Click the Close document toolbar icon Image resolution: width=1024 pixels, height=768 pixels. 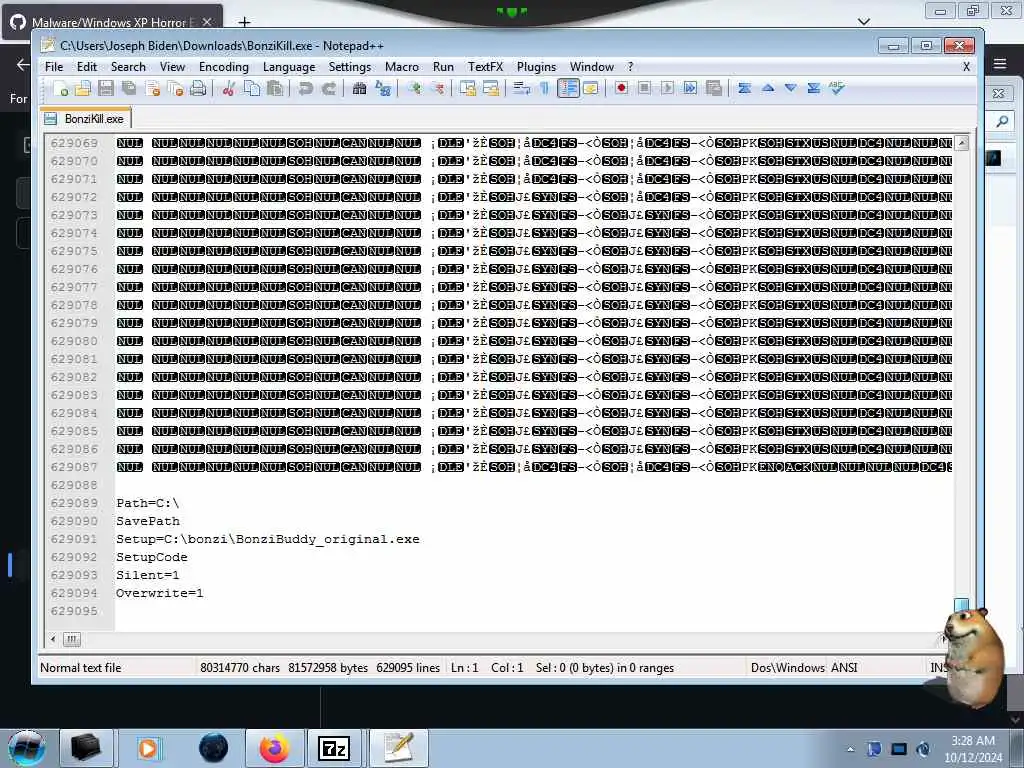click(153, 88)
